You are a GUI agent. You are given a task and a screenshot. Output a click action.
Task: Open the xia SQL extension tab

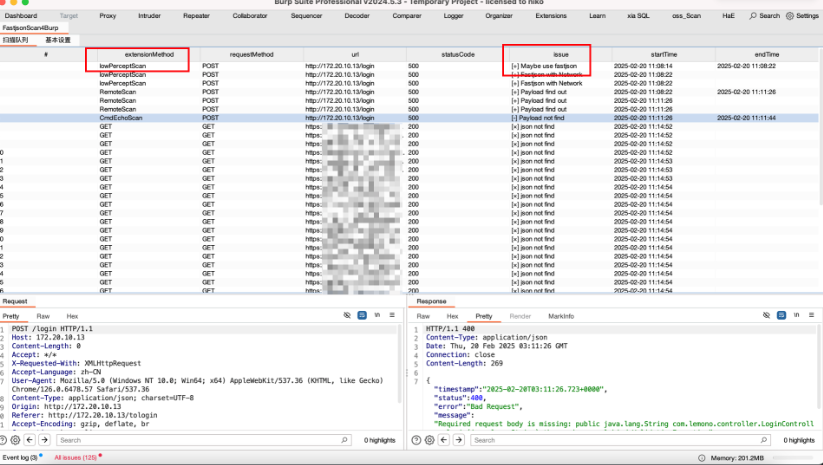(638, 16)
